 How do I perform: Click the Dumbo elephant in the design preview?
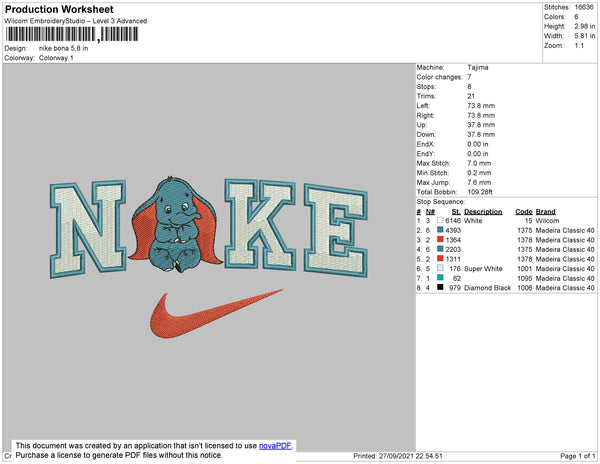(x=176, y=225)
